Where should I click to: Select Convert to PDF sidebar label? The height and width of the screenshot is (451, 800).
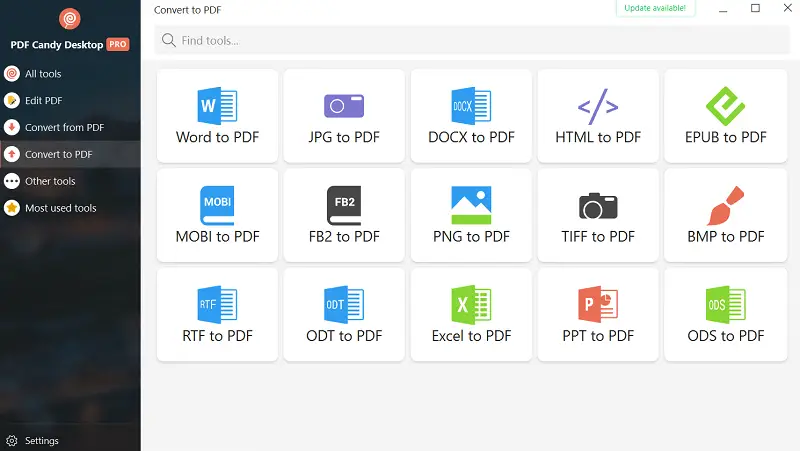point(59,154)
